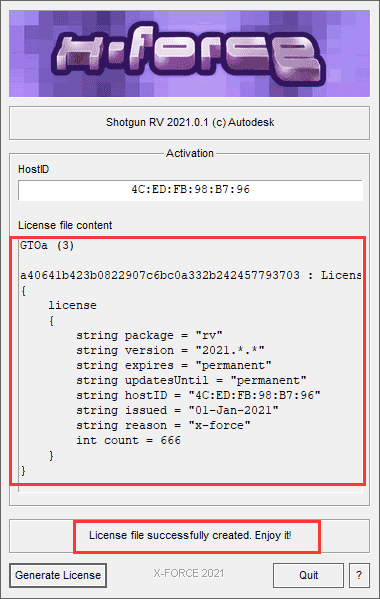Click the Shotgun RV 2021.0.1 product title
Image resolution: width=380 pixels, height=599 pixels.
coord(190,122)
